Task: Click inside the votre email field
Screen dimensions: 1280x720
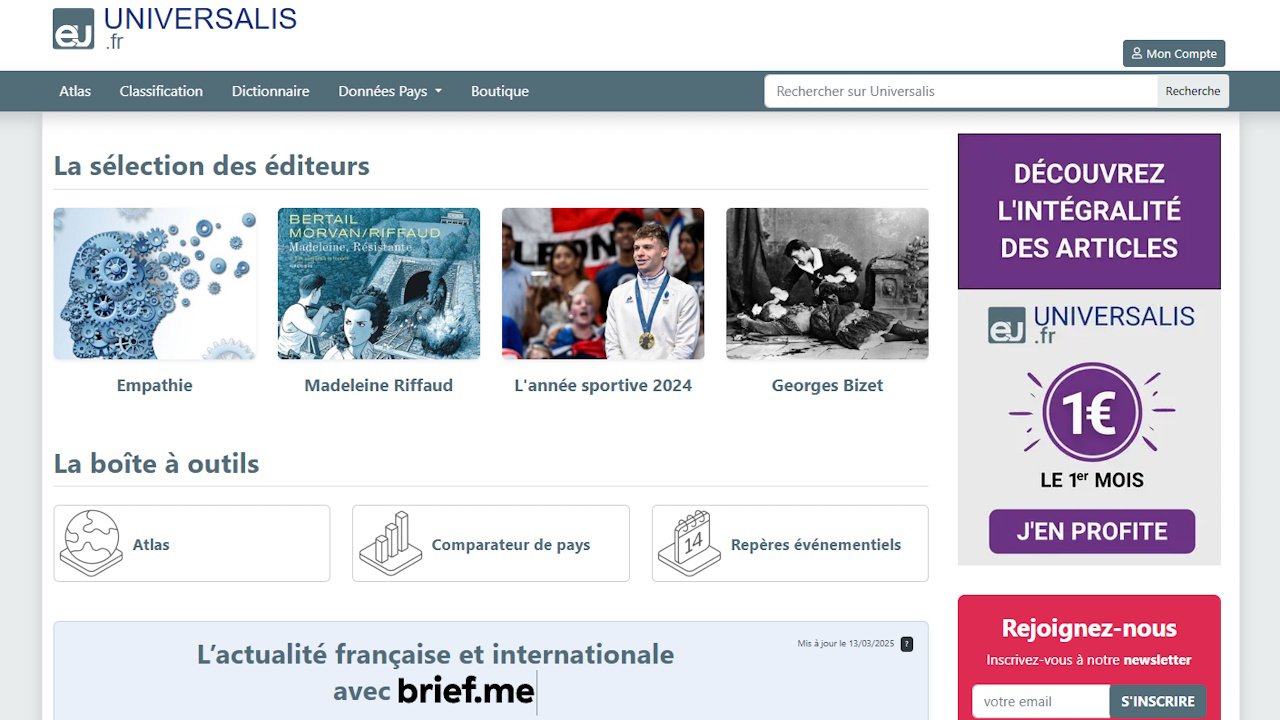Action: pyautogui.click(x=1040, y=701)
